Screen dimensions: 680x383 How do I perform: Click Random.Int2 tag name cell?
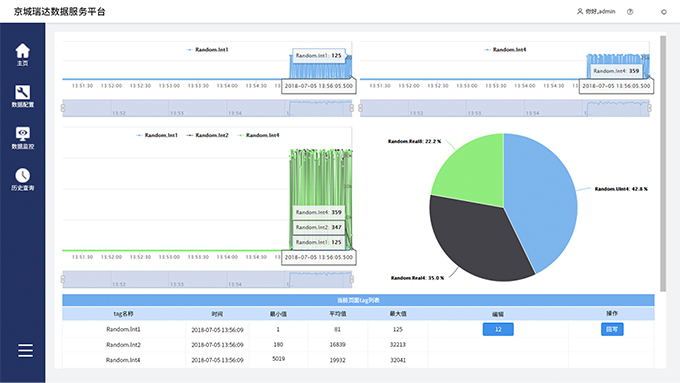[x=123, y=345]
